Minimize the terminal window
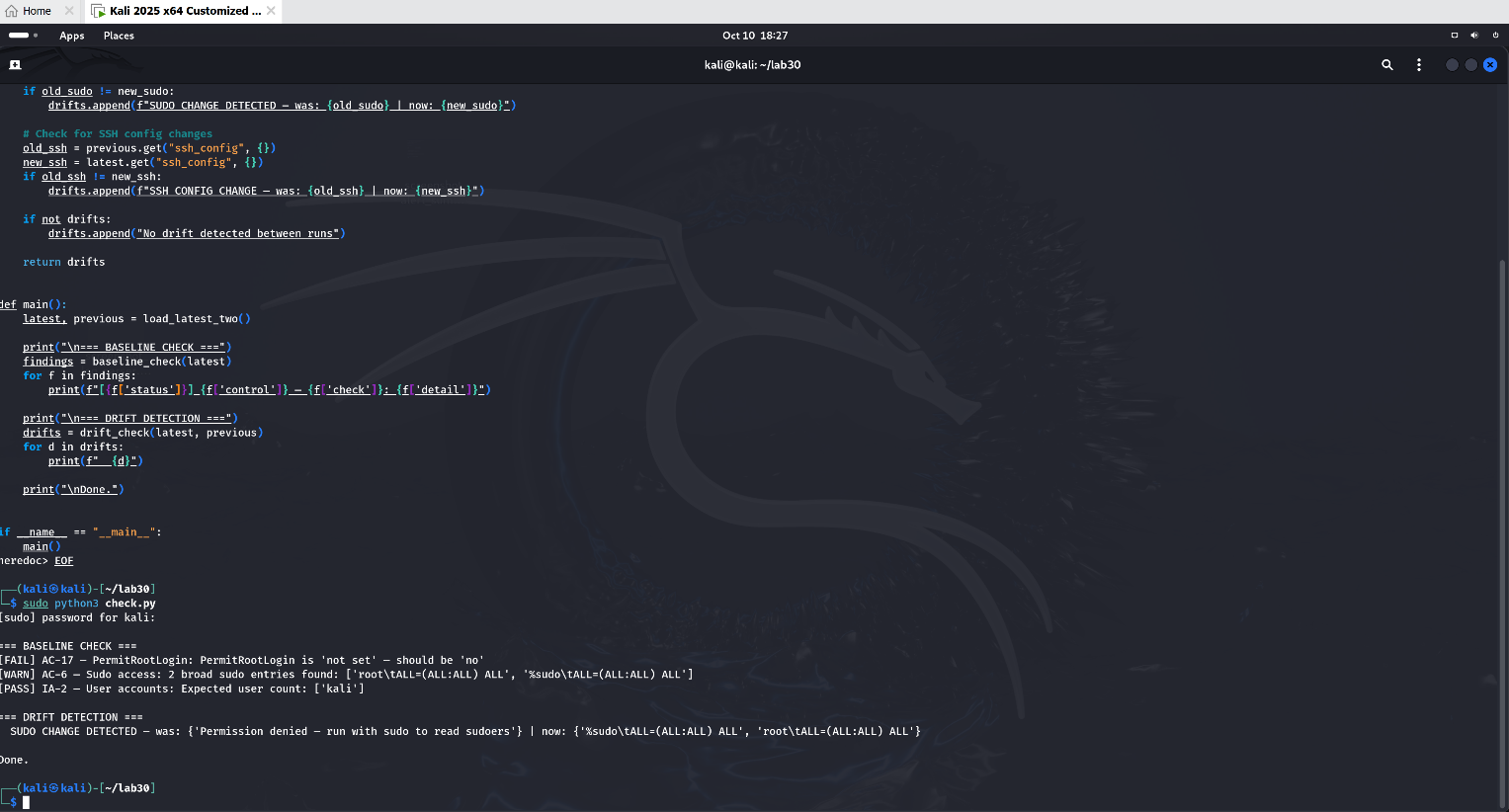 [x=1452, y=65]
